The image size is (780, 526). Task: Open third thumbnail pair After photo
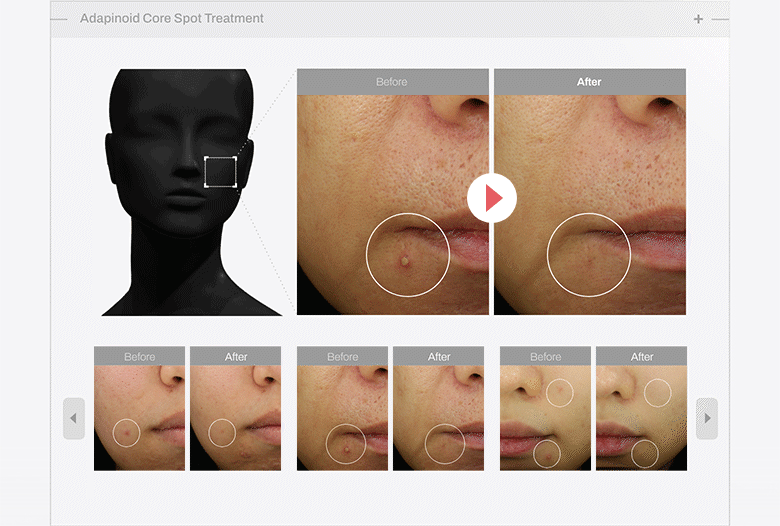[x=641, y=418]
